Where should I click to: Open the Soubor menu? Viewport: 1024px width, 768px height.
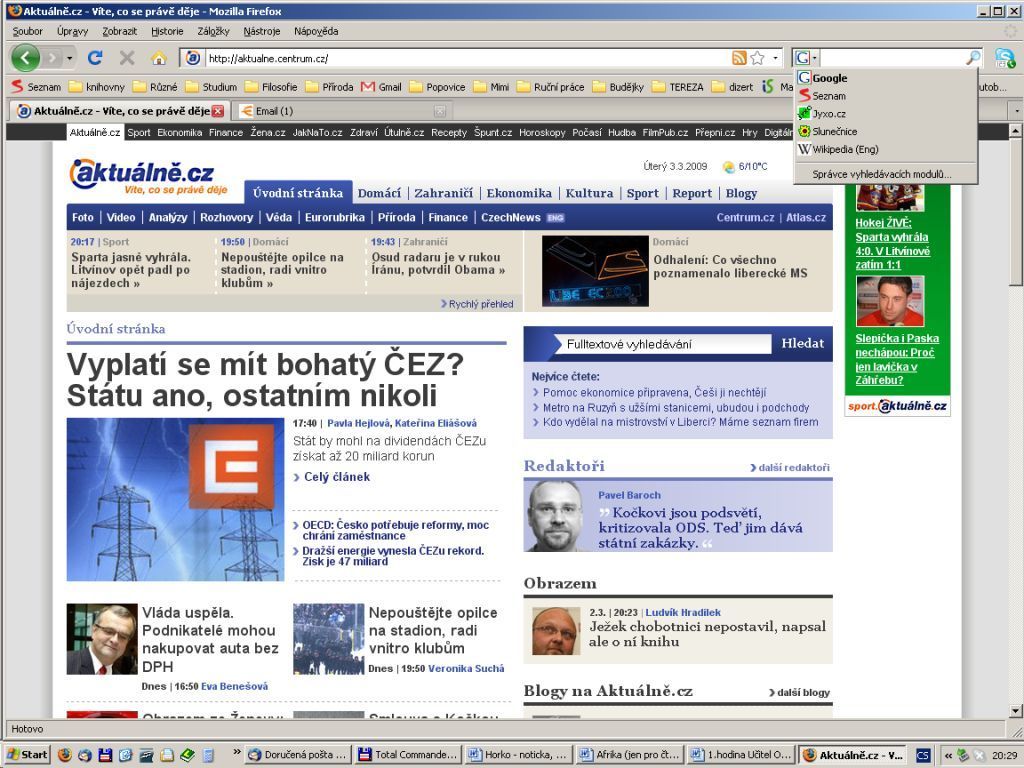coord(27,31)
